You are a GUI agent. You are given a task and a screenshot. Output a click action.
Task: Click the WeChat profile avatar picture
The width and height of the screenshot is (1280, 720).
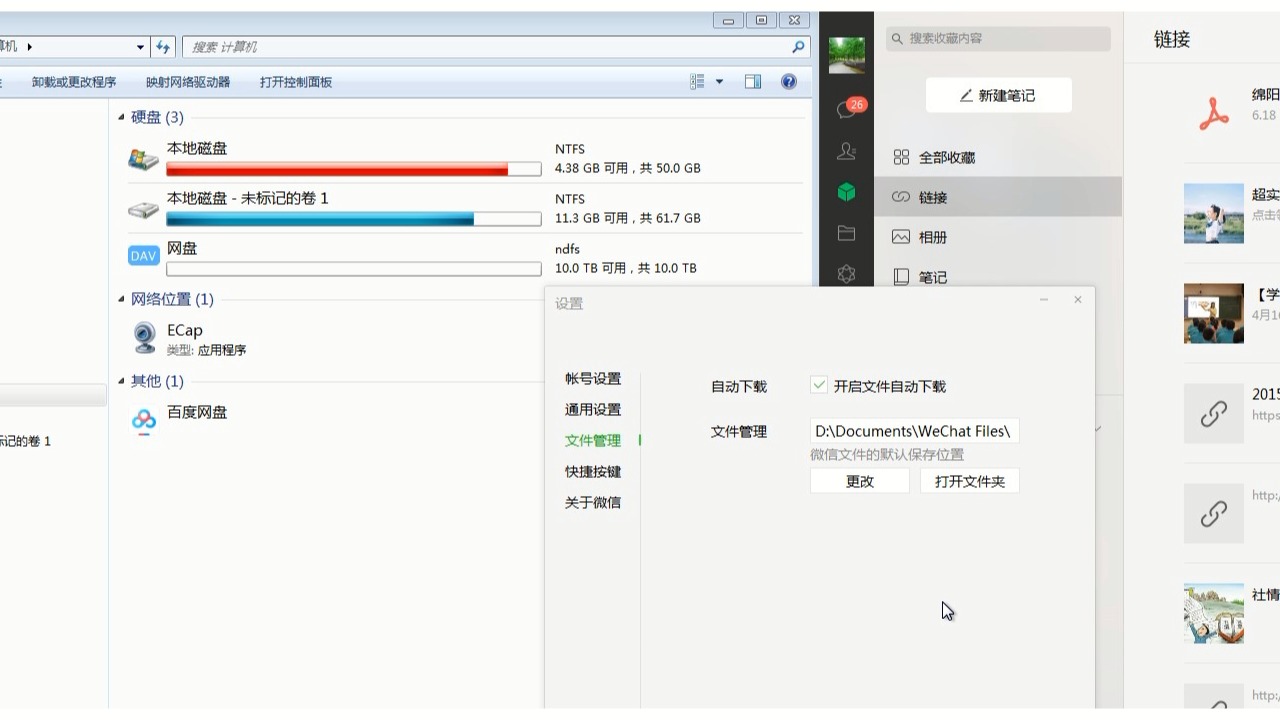(x=847, y=55)
